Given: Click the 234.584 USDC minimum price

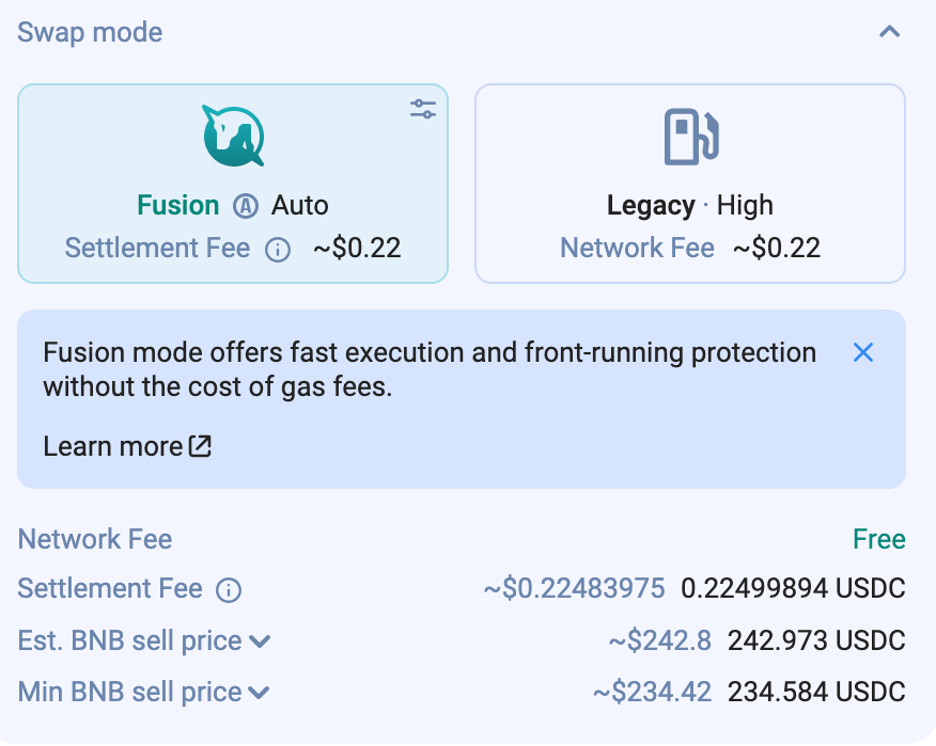Looking at the screenshot, I should click(x=816, y=691).
